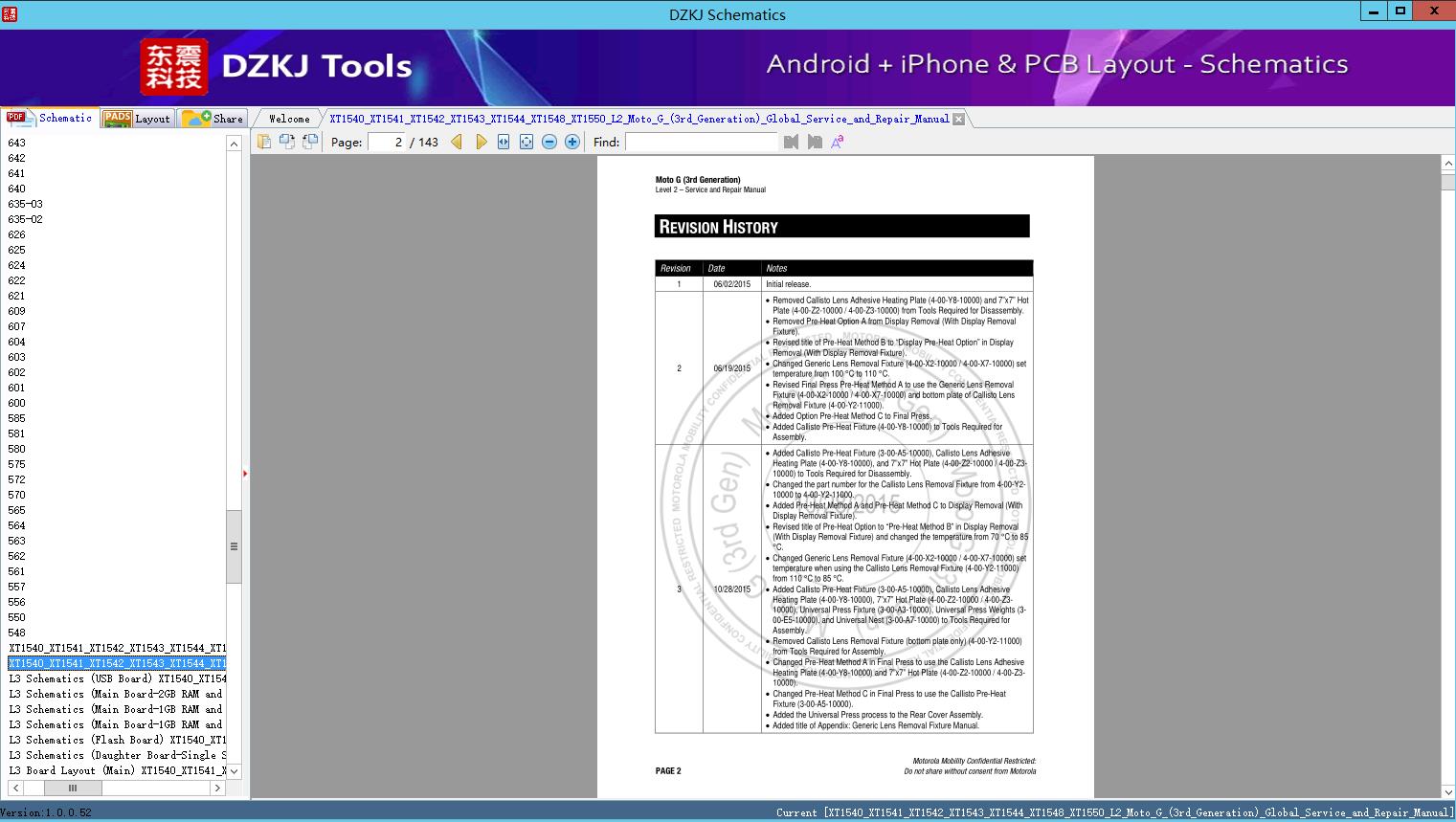Click the find previous match icon
Screen dimensions: 1456x822
pos(791,142)
